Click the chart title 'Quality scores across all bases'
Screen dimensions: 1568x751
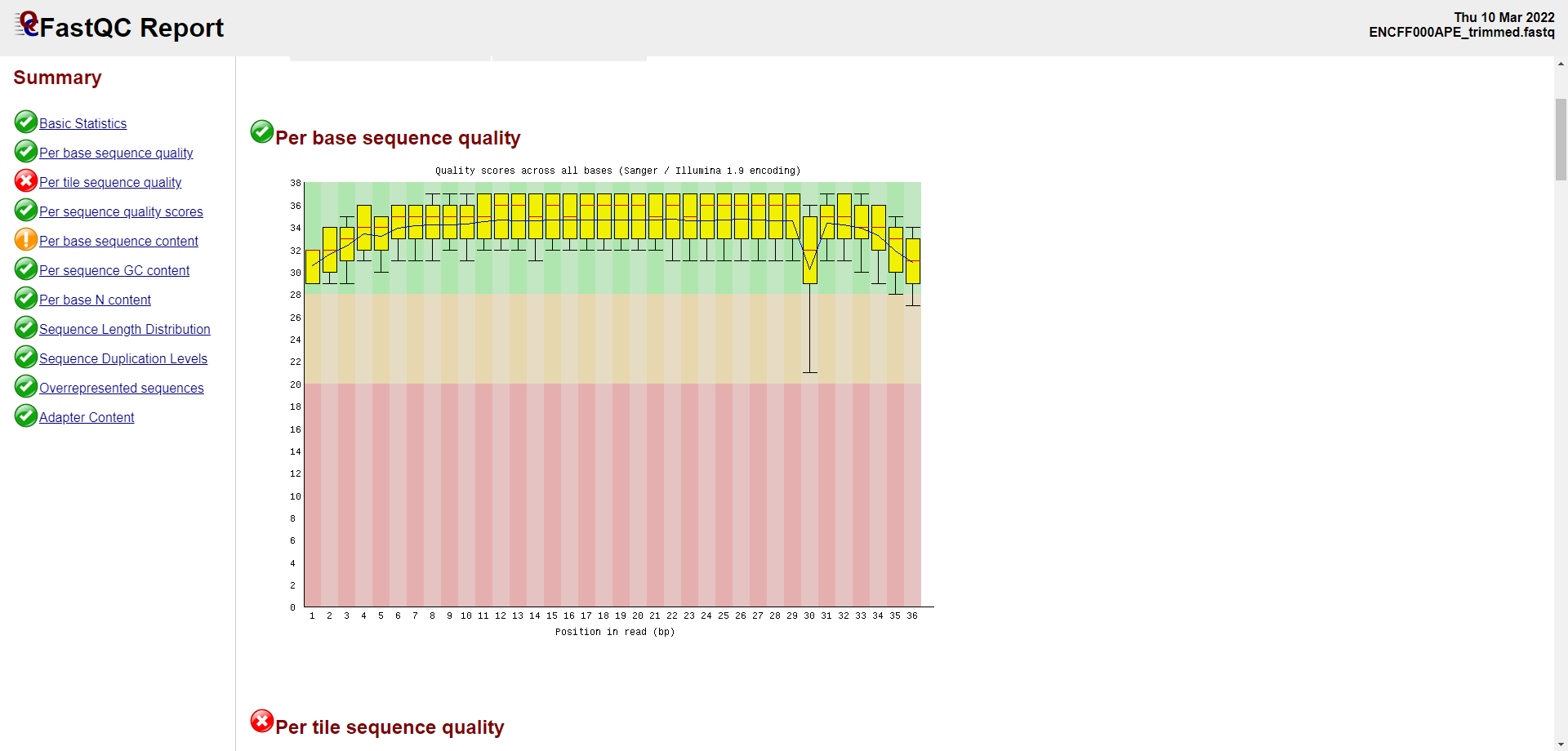[x=617, y=171]
